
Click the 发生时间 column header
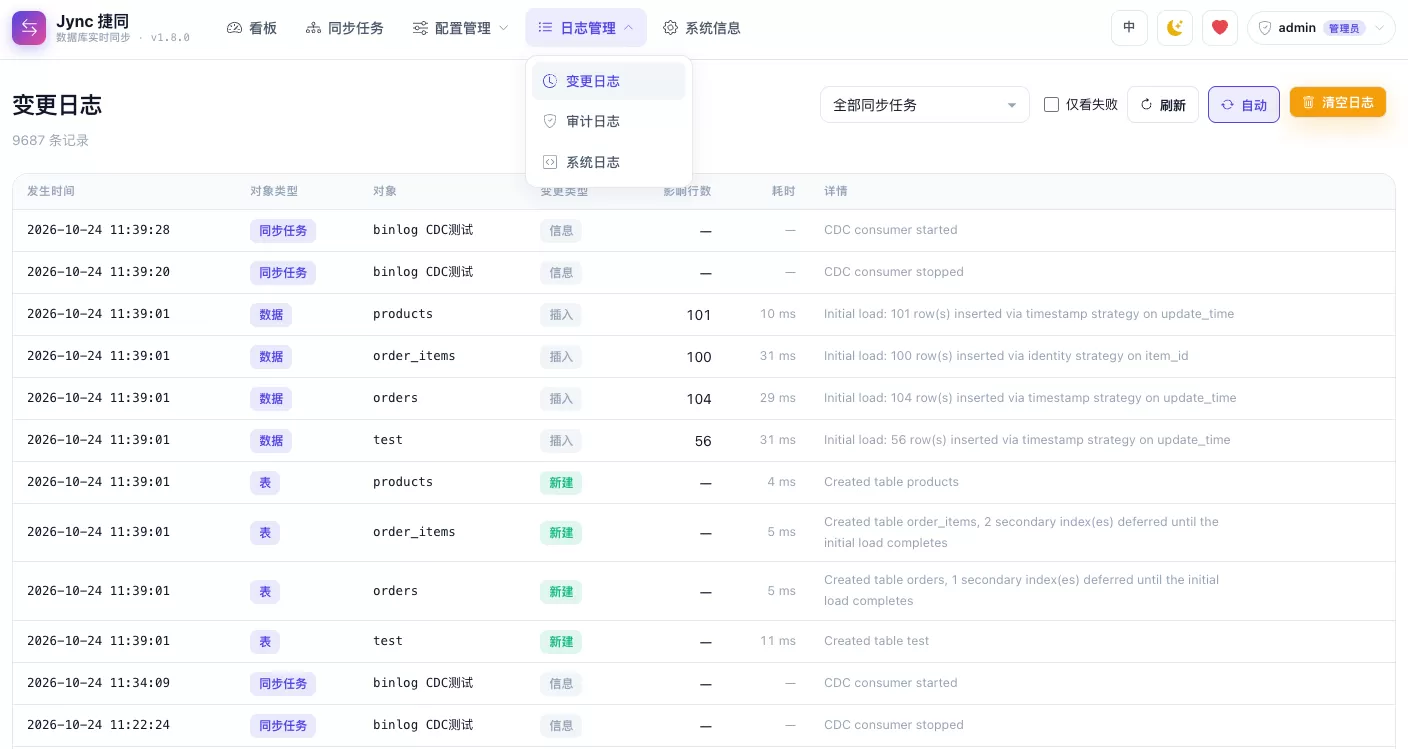coord(51,191)
